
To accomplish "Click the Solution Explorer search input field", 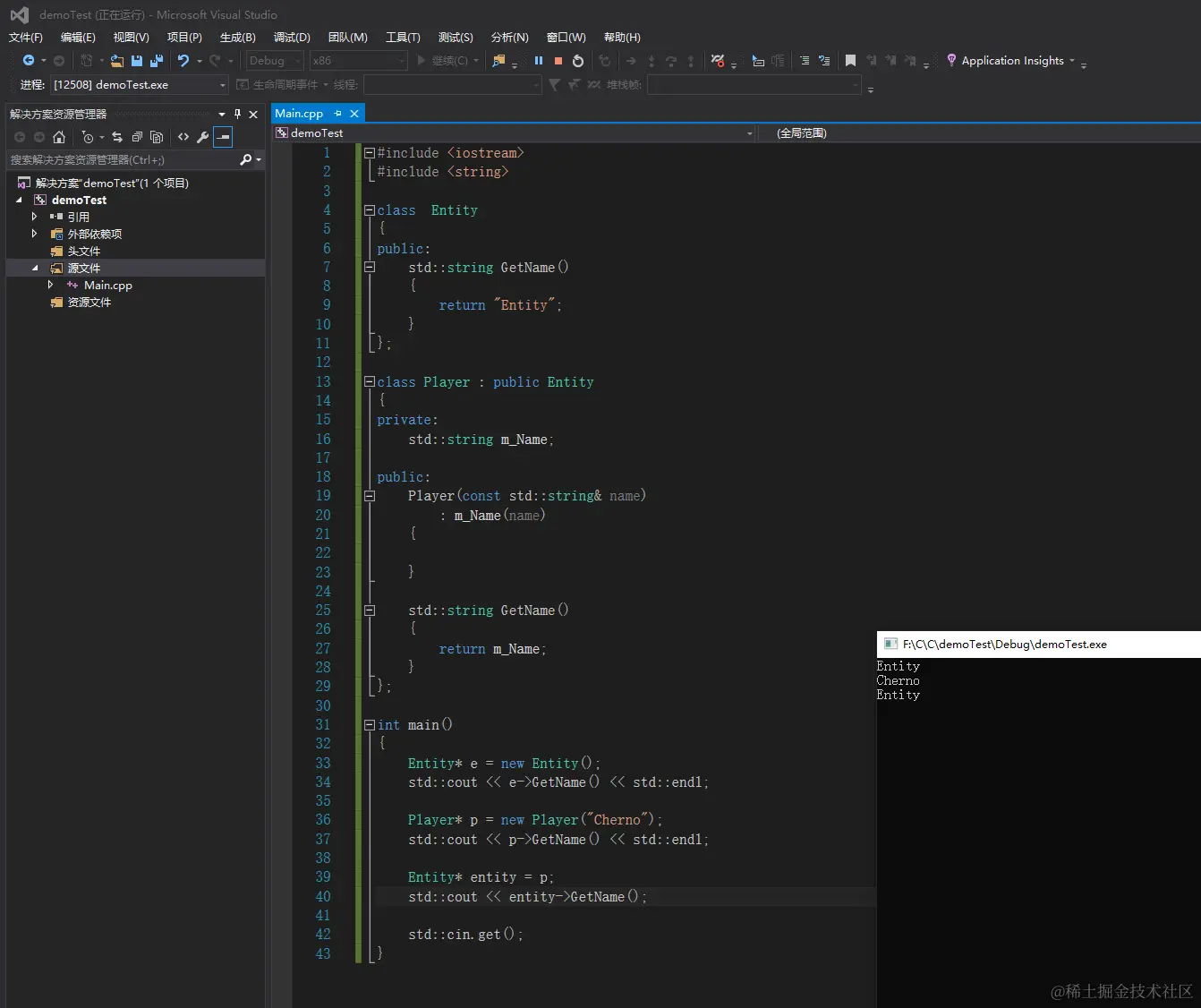I will (121, 160).
